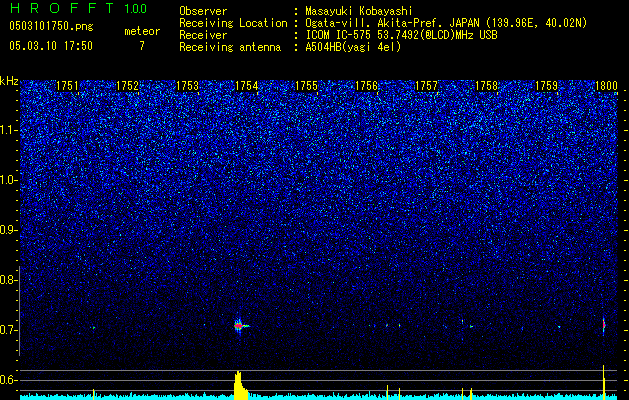Screen dimensions: 629x400
Task: Click the 1800 time marker
Action: pos(606,86)
